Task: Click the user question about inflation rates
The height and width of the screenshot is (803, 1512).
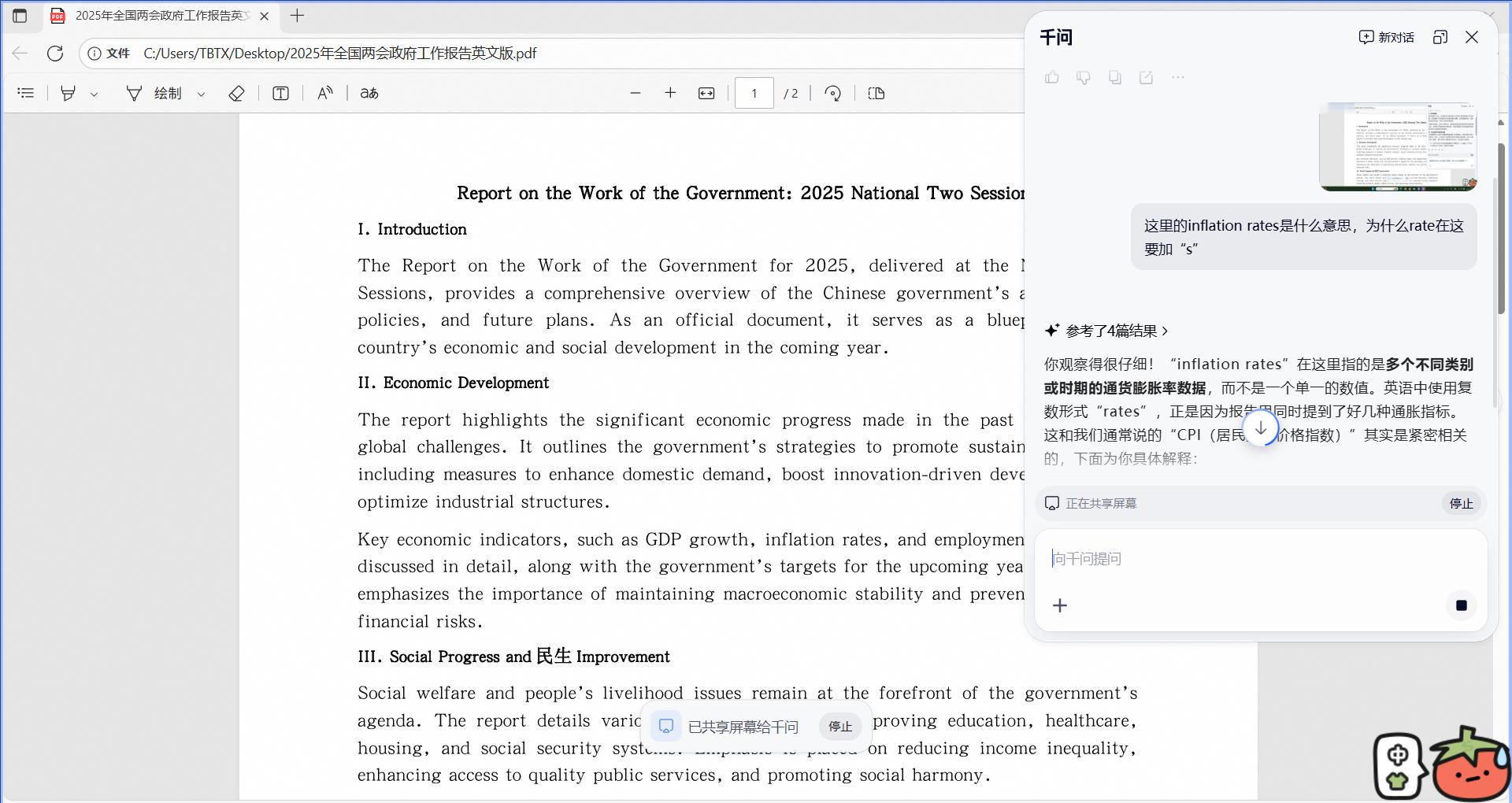Action: point(1304,237)
